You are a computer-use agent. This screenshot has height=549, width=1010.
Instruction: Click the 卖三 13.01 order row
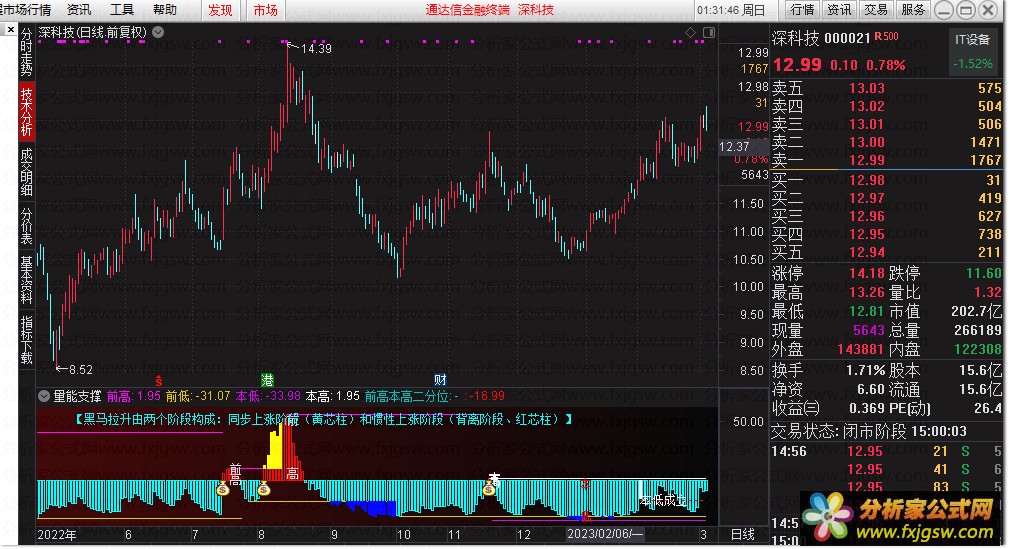pyautogui.click(x=886, y=124)
